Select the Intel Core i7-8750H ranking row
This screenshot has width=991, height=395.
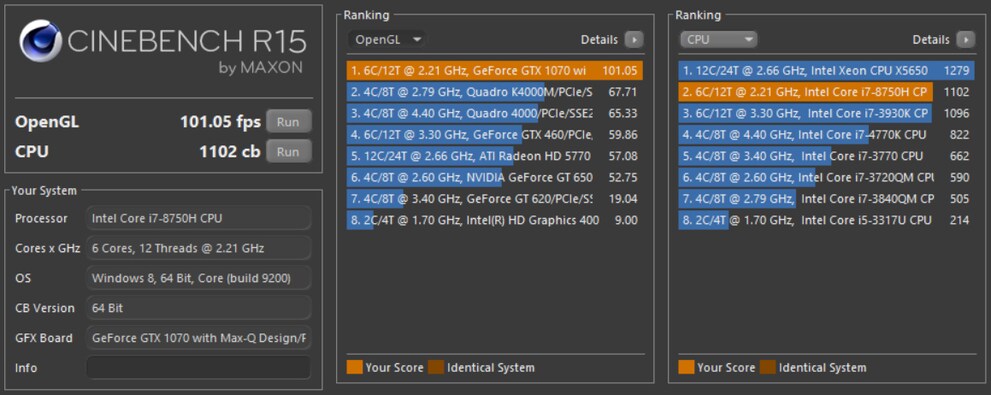826,92
